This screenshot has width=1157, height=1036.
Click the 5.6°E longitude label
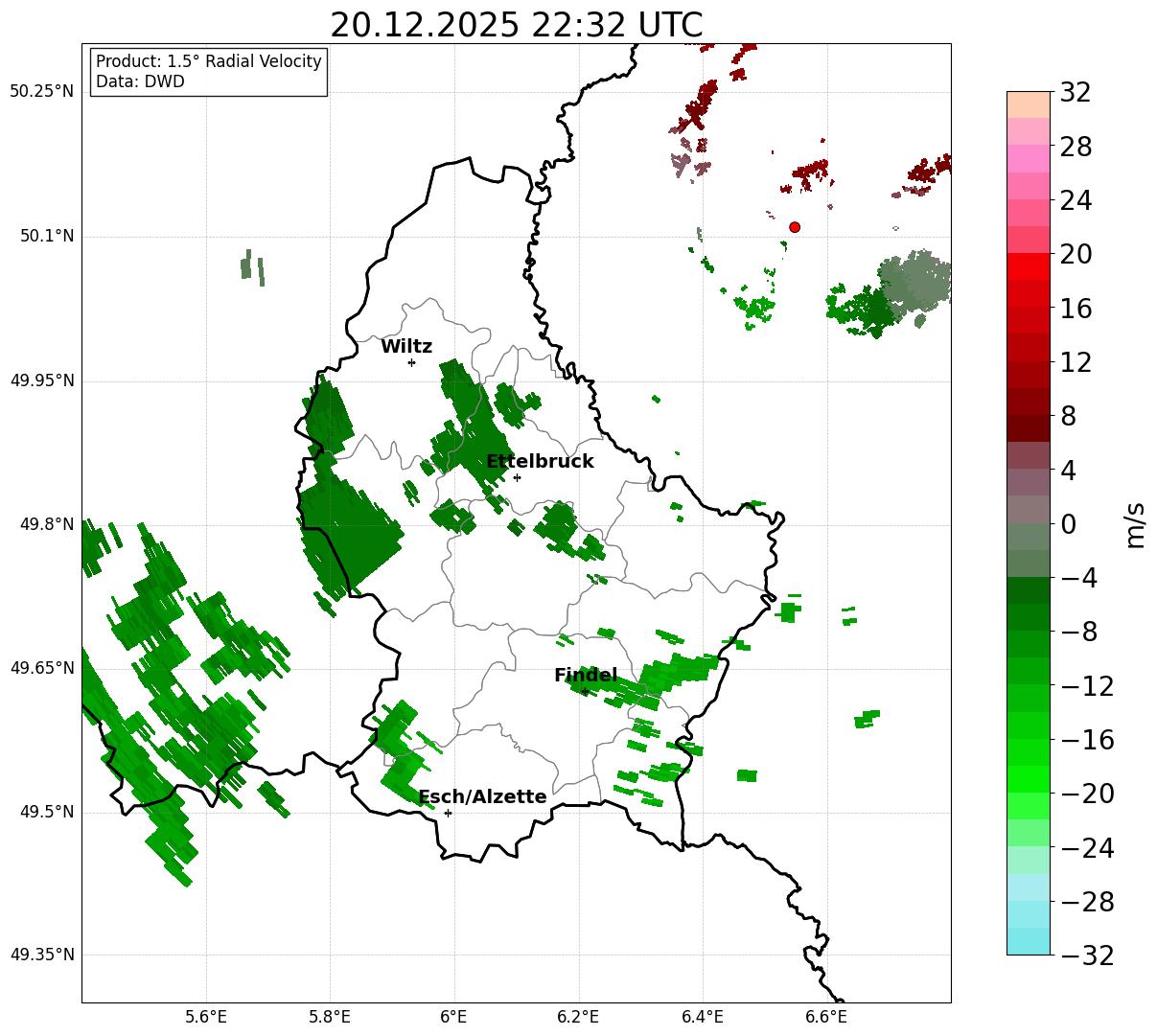pyautogui.click(x=206, y=1017)
